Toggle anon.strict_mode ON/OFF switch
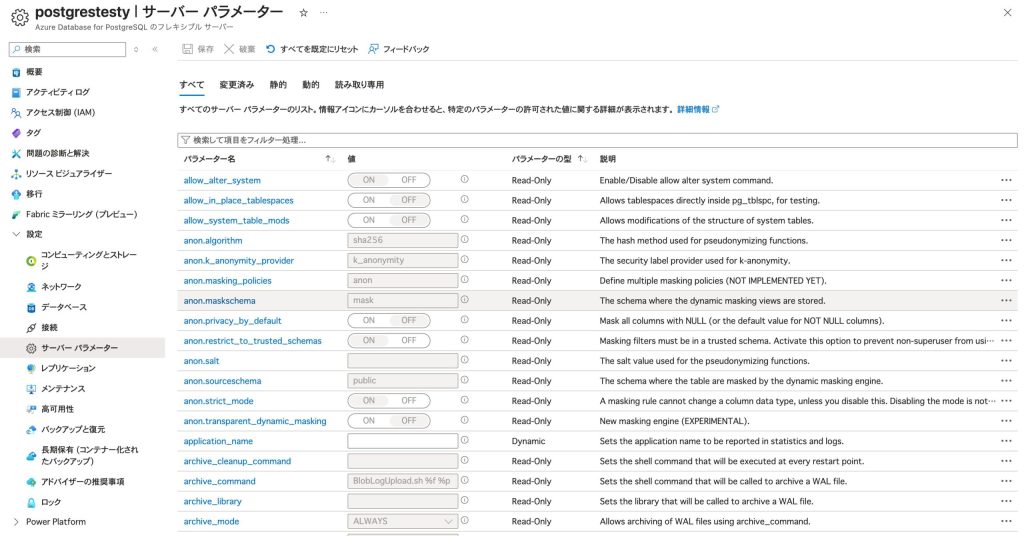The width and height of the screenshot is (1024, 536). (389, 400)
